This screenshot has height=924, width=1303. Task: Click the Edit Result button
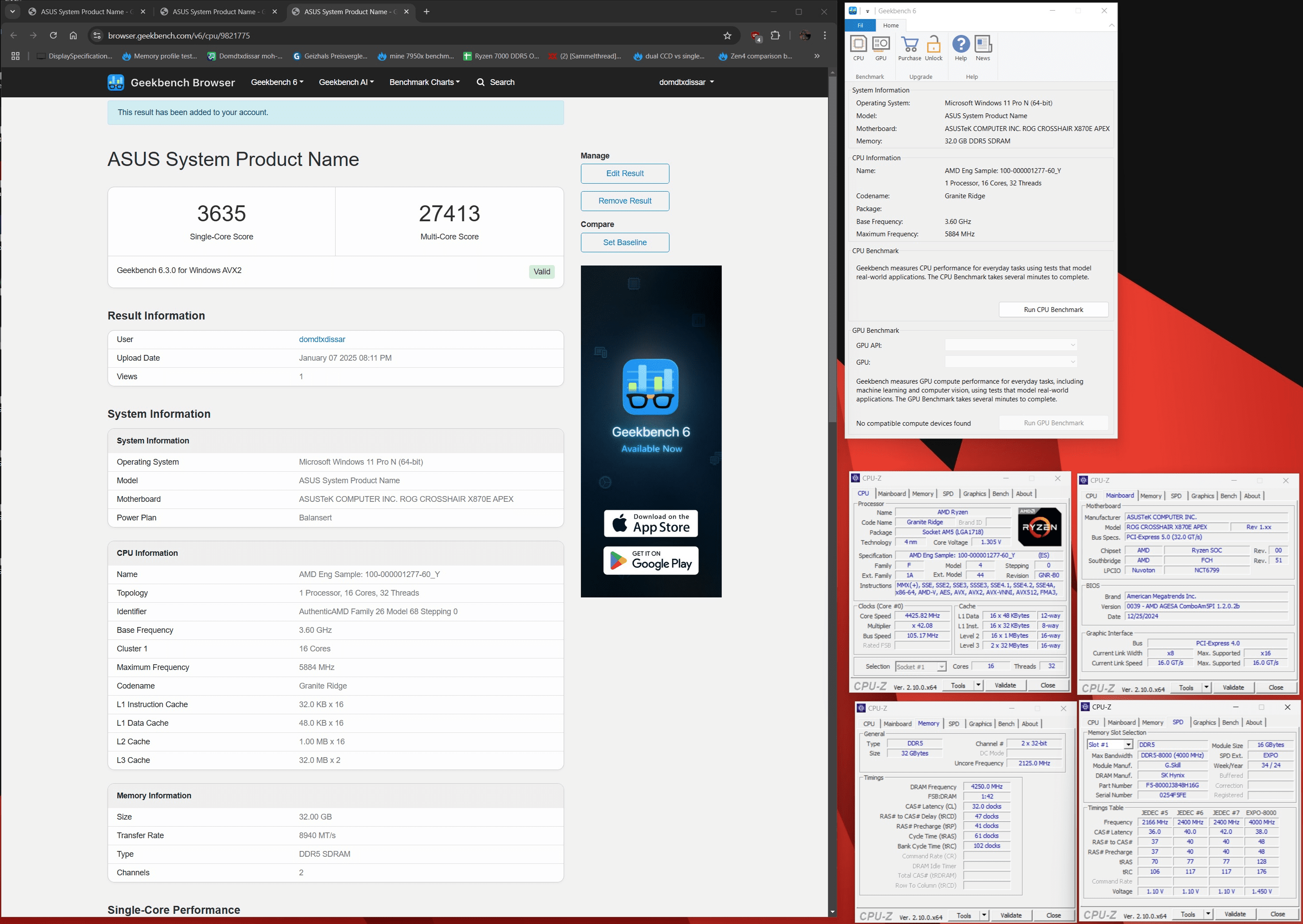pyautogui.click(x=624, y=173)
